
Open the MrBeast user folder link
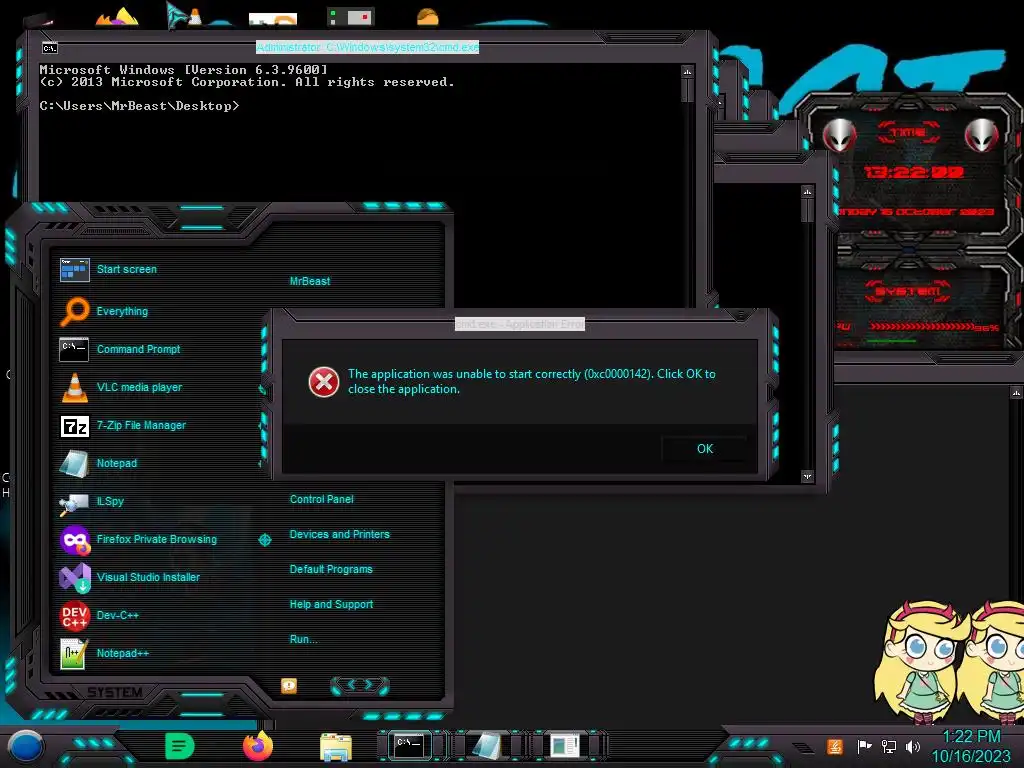pos(310,281)
